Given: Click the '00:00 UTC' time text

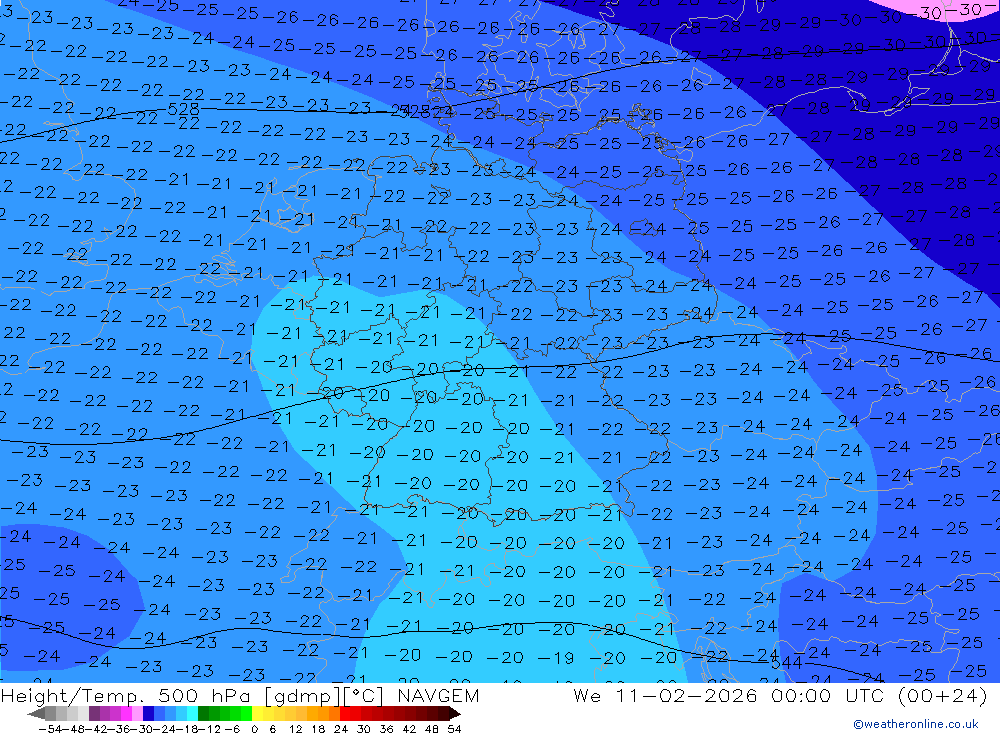Looking at the screenshot, I should point(828,695).
